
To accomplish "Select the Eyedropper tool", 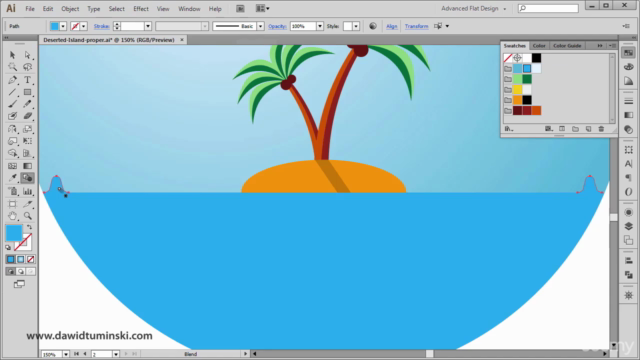I will tap(12, 178).
